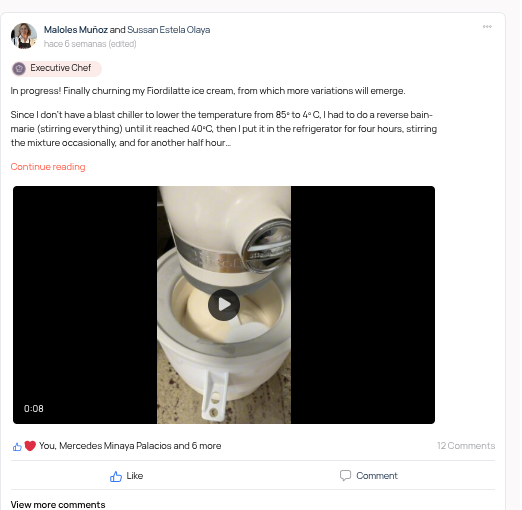
Task: Click the red heart reaction icon
Action: click(30, 446)
